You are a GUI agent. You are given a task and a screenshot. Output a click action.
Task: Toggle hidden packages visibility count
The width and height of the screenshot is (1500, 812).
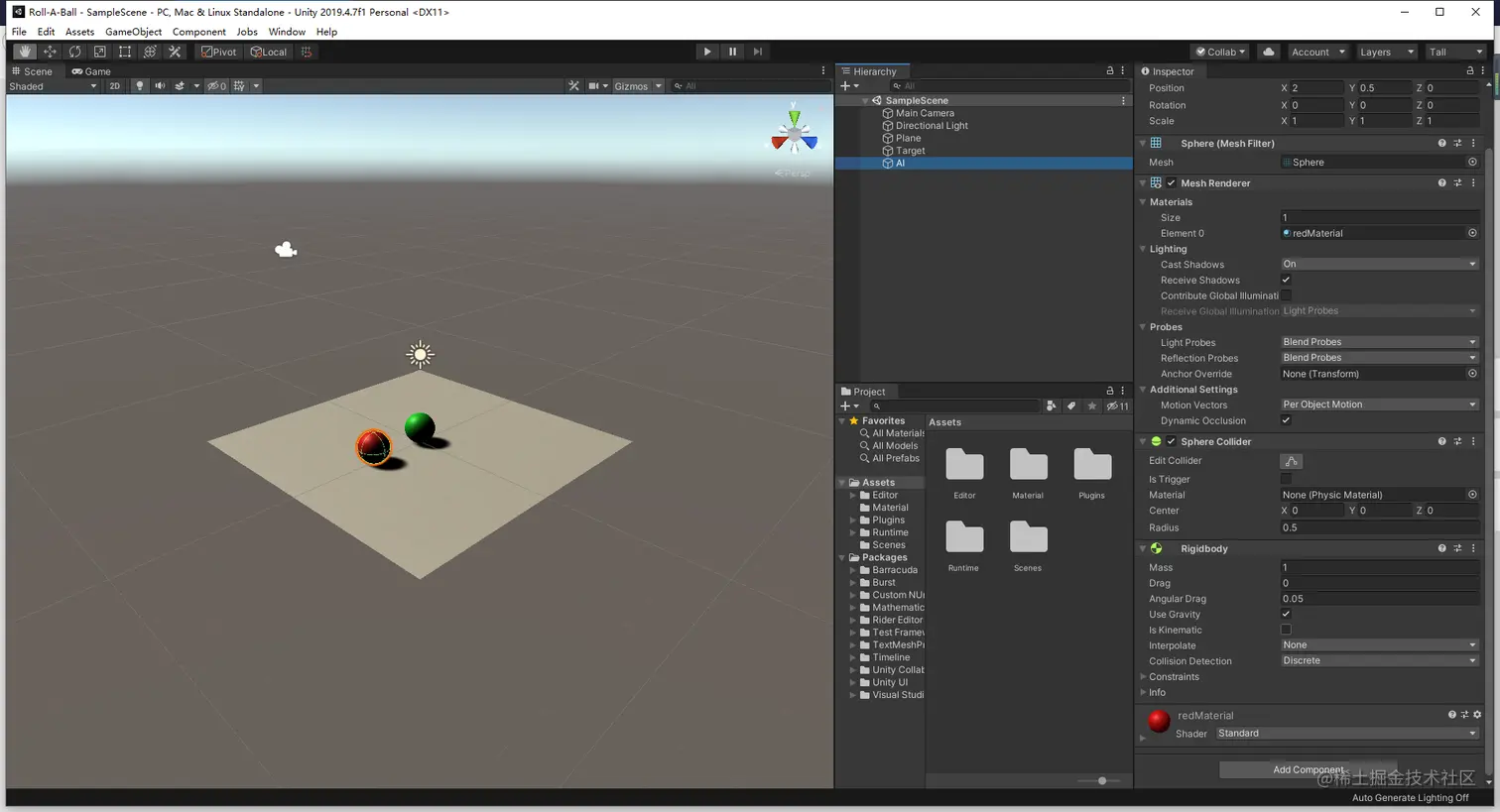point(1118,406)
